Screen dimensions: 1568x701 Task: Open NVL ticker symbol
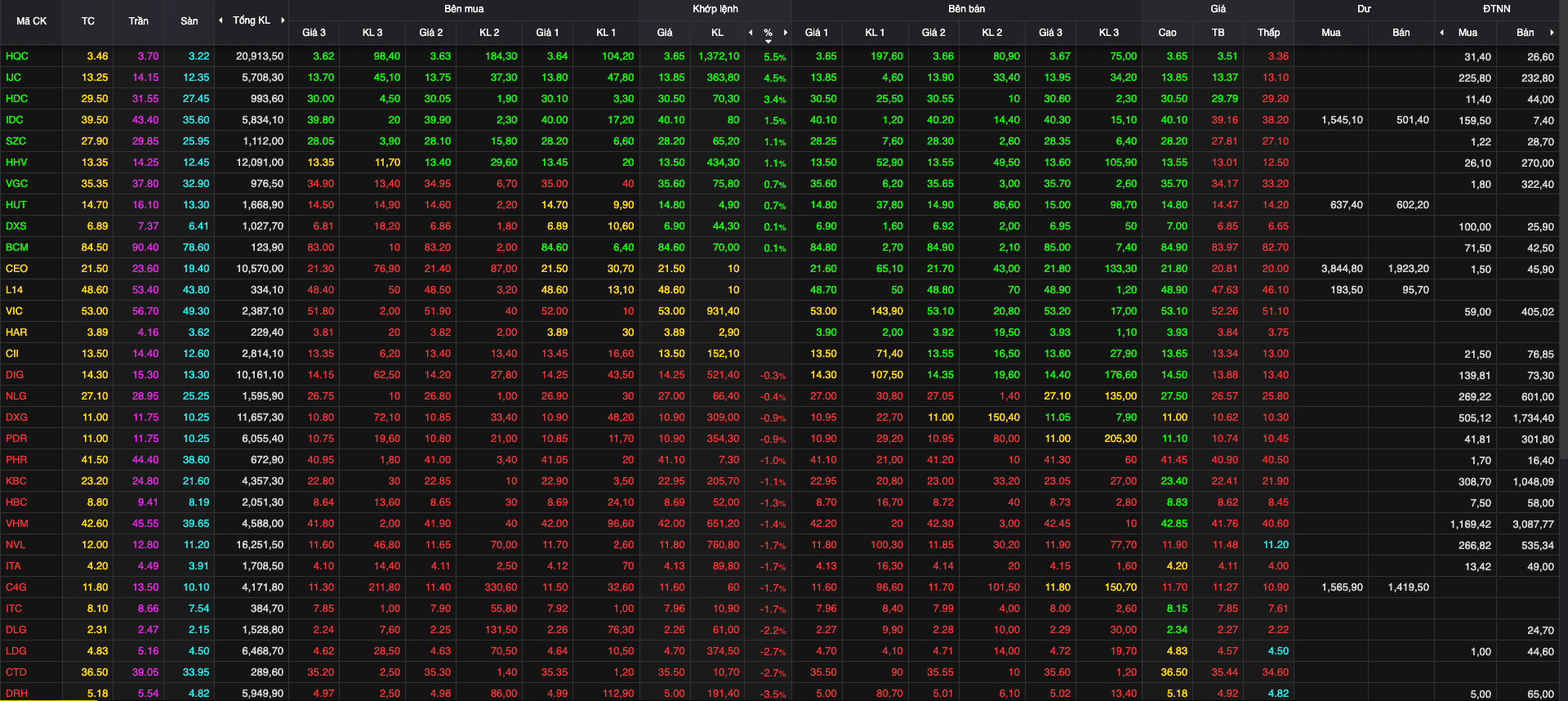(16, 545)
